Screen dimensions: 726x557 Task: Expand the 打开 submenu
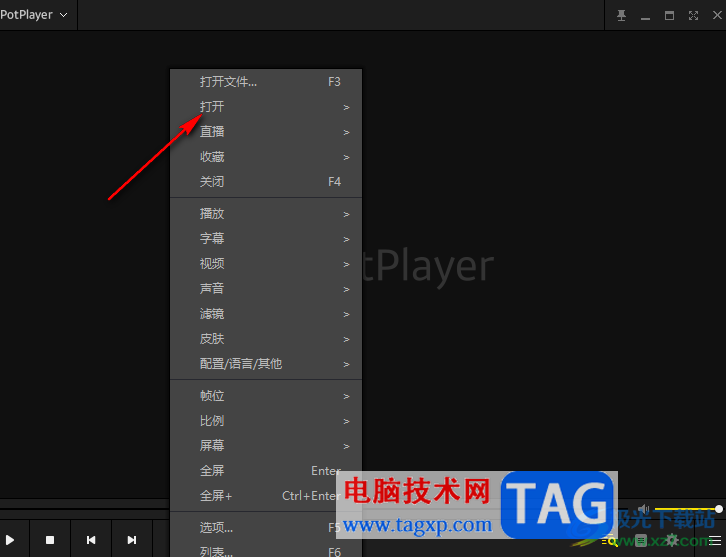click(x=266, y=107)
